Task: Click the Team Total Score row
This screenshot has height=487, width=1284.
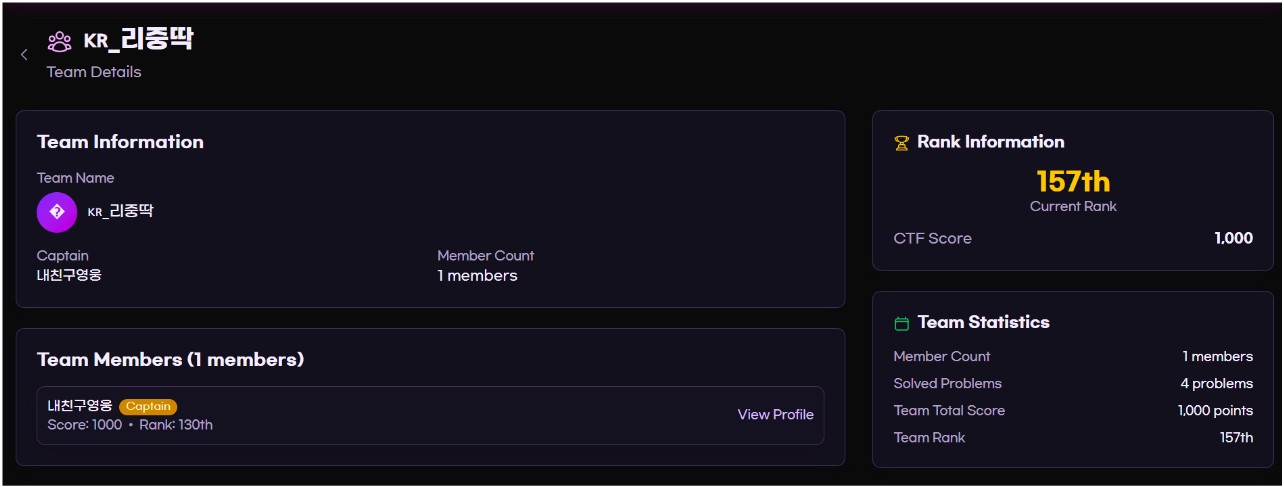Action: pos(1072,410)
